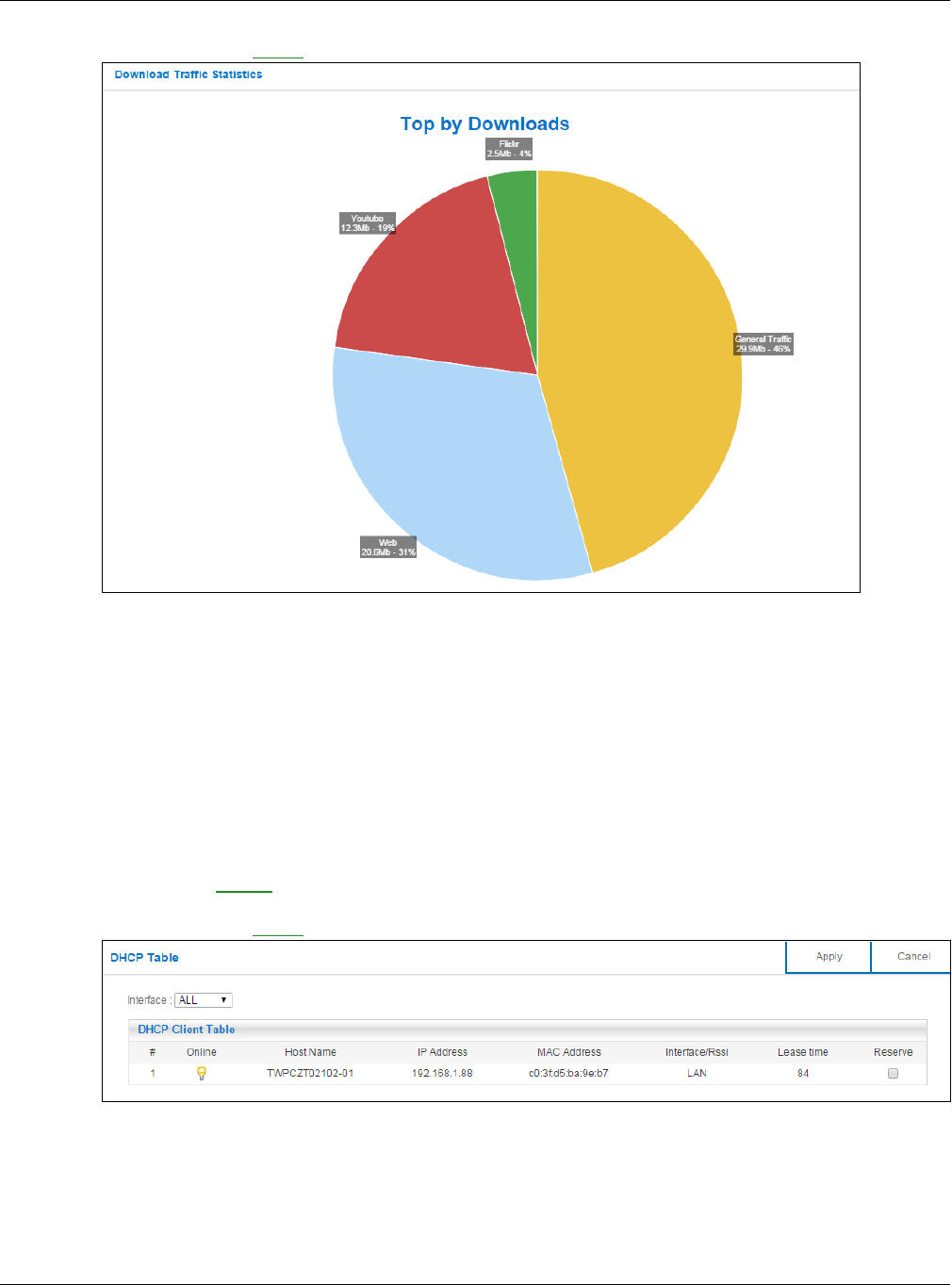Image resolution: width=952 pixels, height=1285 pixels.
Task: Click the Reserve column header
Action: 893,1052
